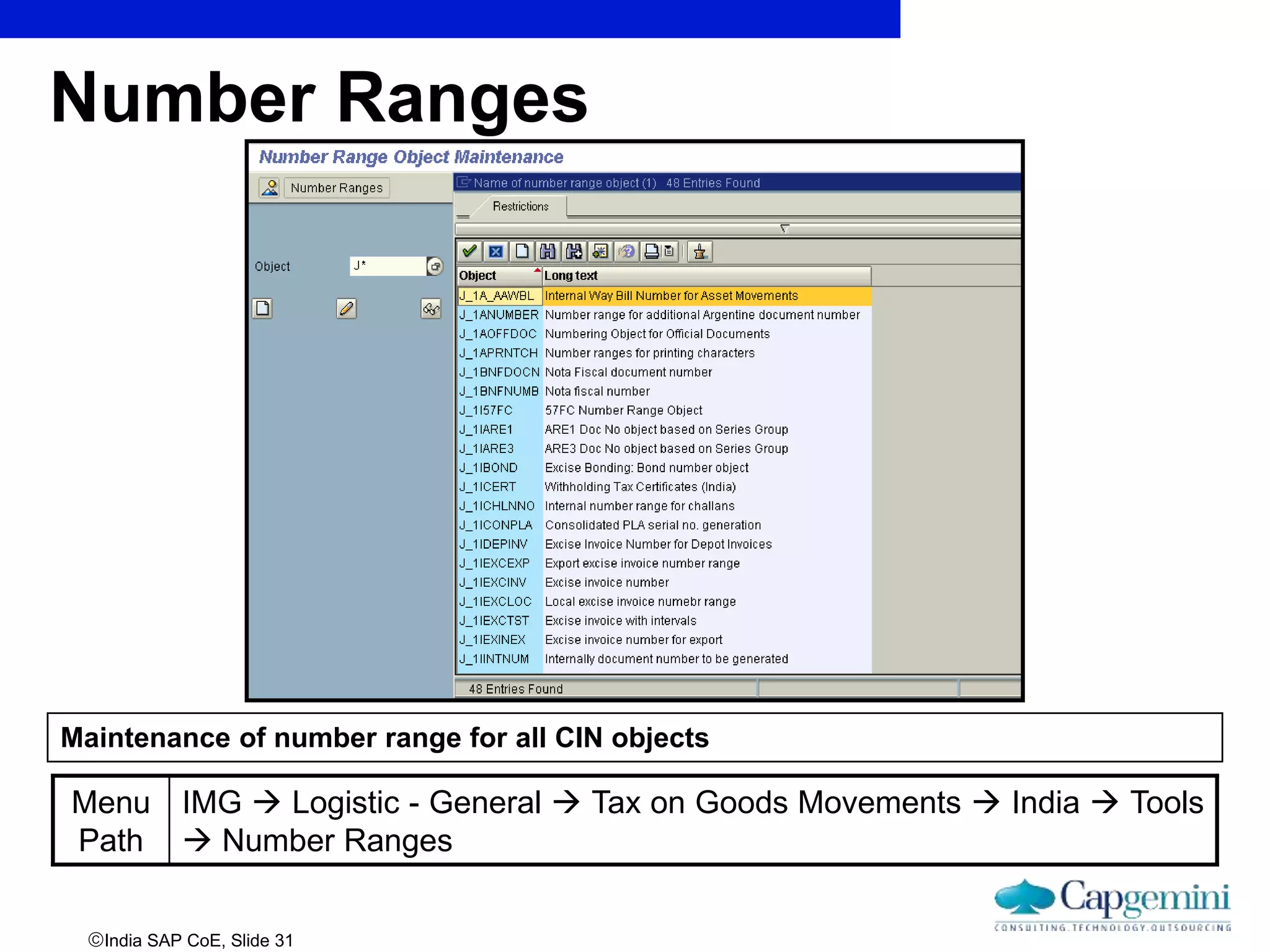Click the insert in personal list icon
Image resolution: width=1270 pixels, height=952 pixels.
click(600, 251)
